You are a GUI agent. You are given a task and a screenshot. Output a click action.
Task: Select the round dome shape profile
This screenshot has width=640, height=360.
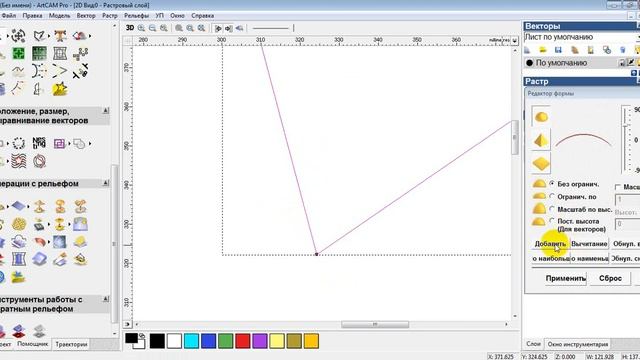coord(541,117)
